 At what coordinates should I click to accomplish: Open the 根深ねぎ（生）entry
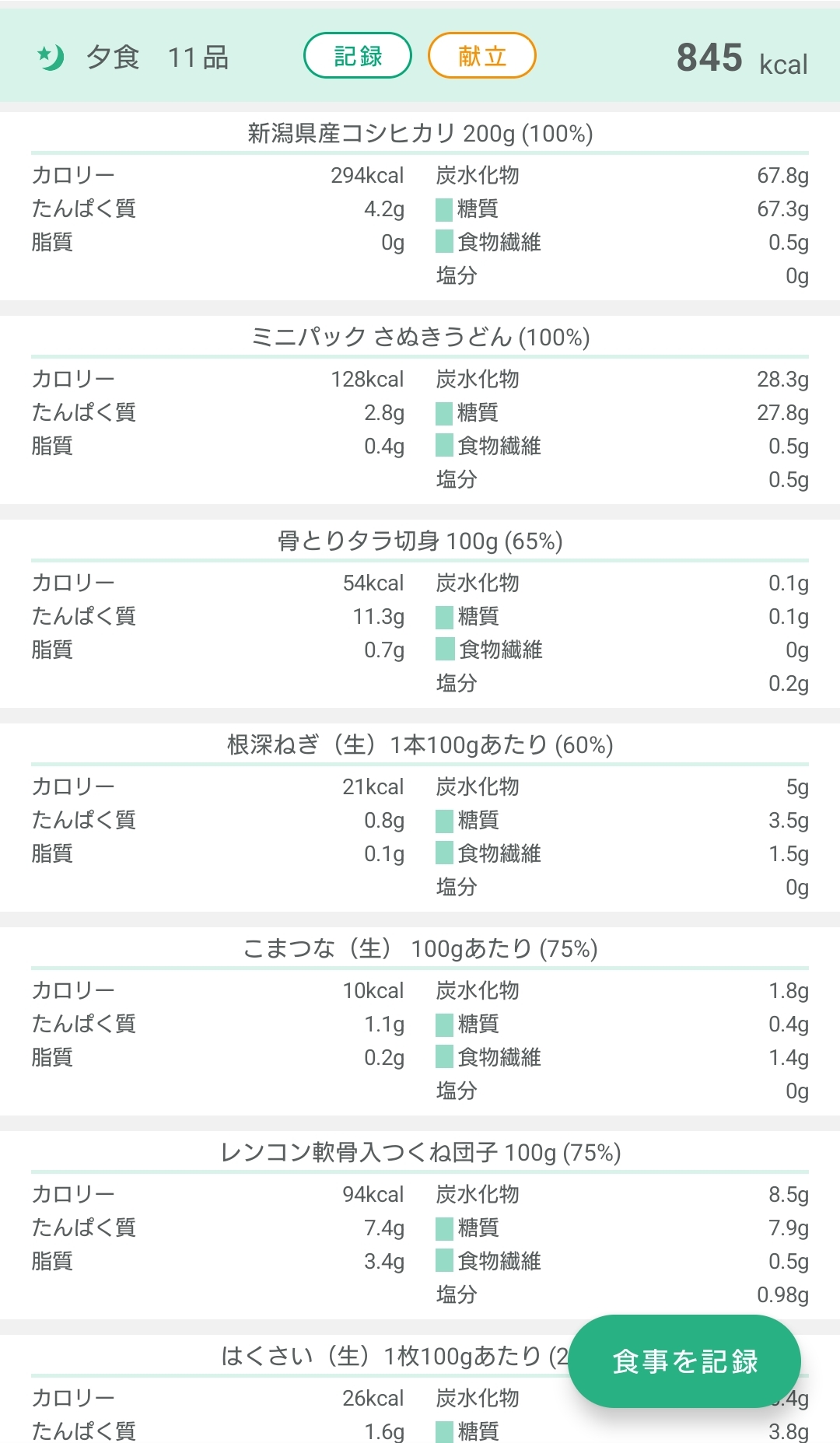(x=420, y=745)
